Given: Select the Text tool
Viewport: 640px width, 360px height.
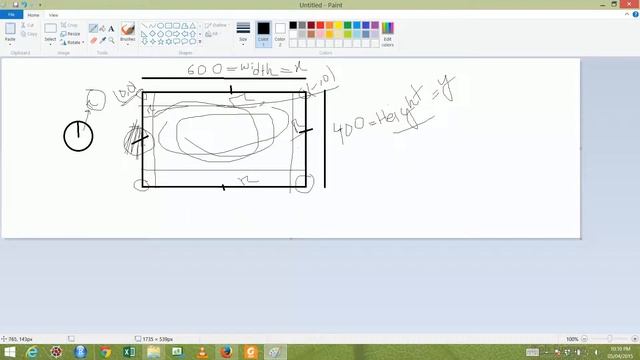Looking at the screenshot, I should (111, 29).
